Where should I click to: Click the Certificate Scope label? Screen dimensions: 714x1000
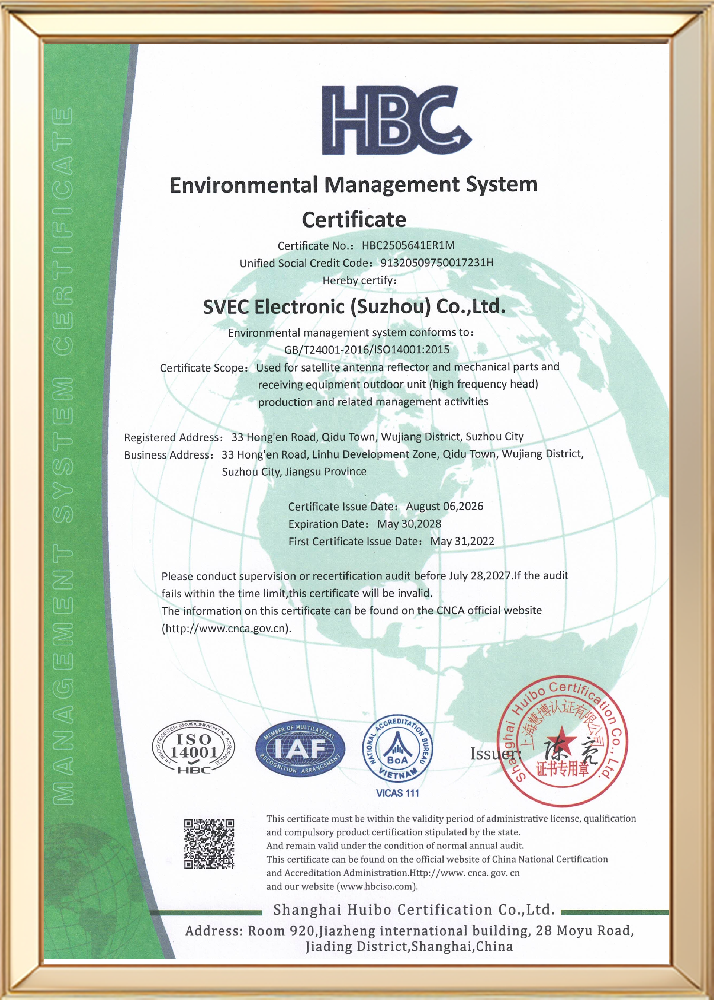tap(202, 368)
